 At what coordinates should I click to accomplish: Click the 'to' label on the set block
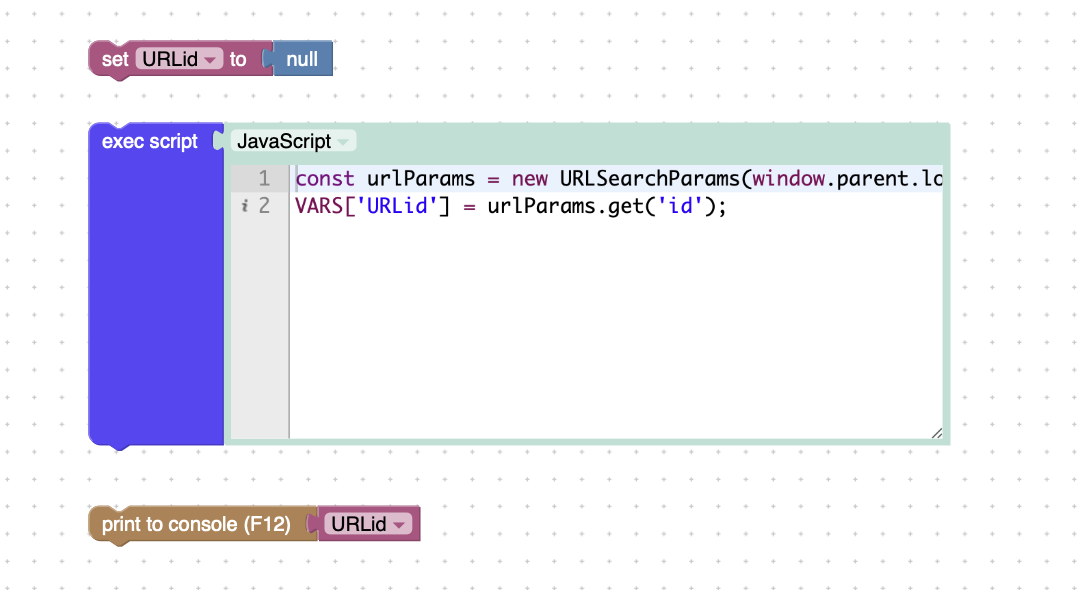(239, 59)
